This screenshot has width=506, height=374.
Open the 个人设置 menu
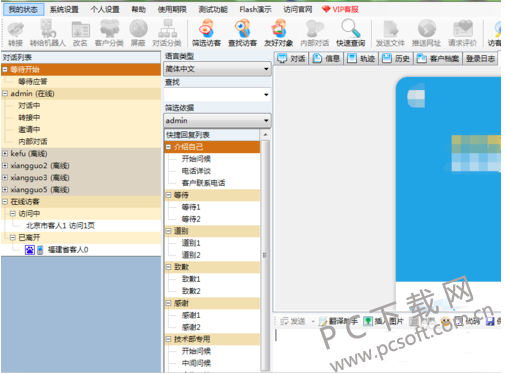(x=105, y=9)
